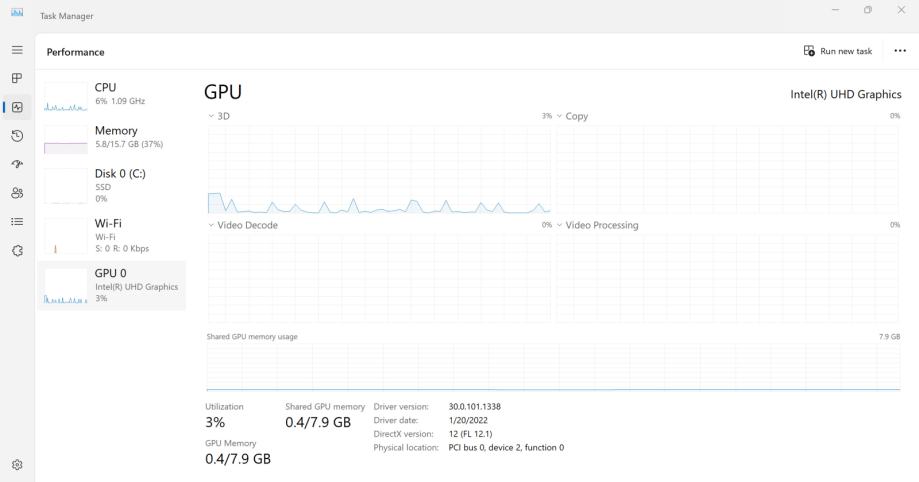The width and height of the screenshot is (919, 482).
Task: Open the Users page icon
Action: point(17,194)
